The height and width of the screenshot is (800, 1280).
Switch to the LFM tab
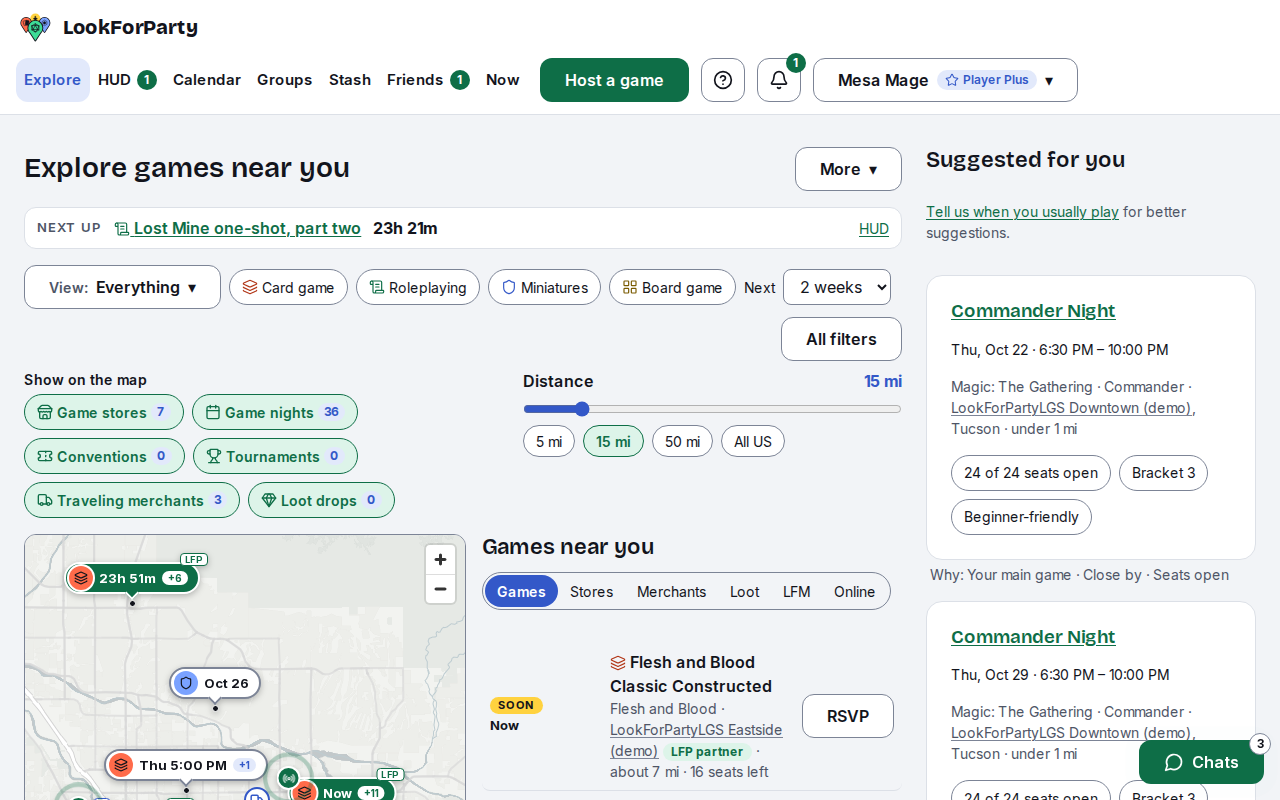pos(797,591)
